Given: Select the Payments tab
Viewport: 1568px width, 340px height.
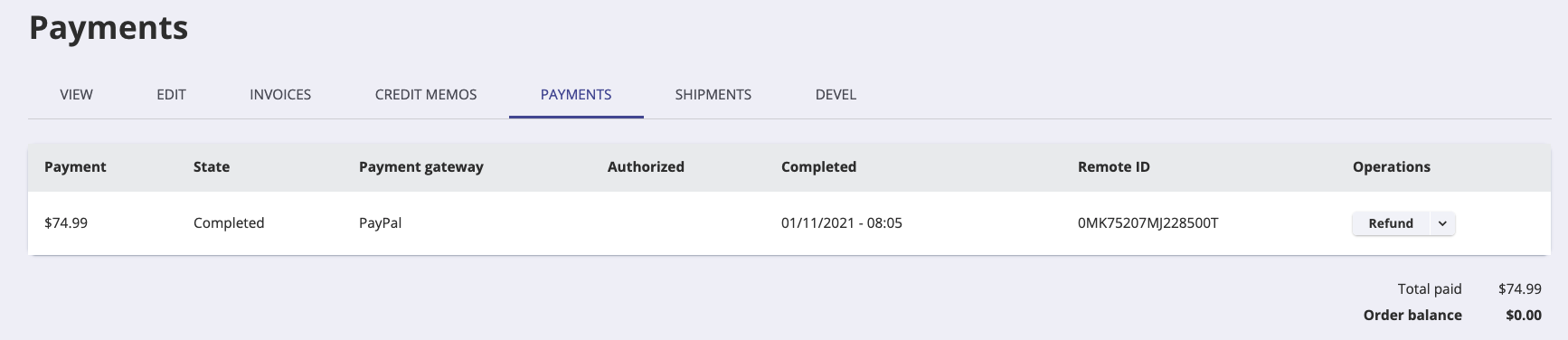Looking at the screenshot, I should [x=576, y=94].
